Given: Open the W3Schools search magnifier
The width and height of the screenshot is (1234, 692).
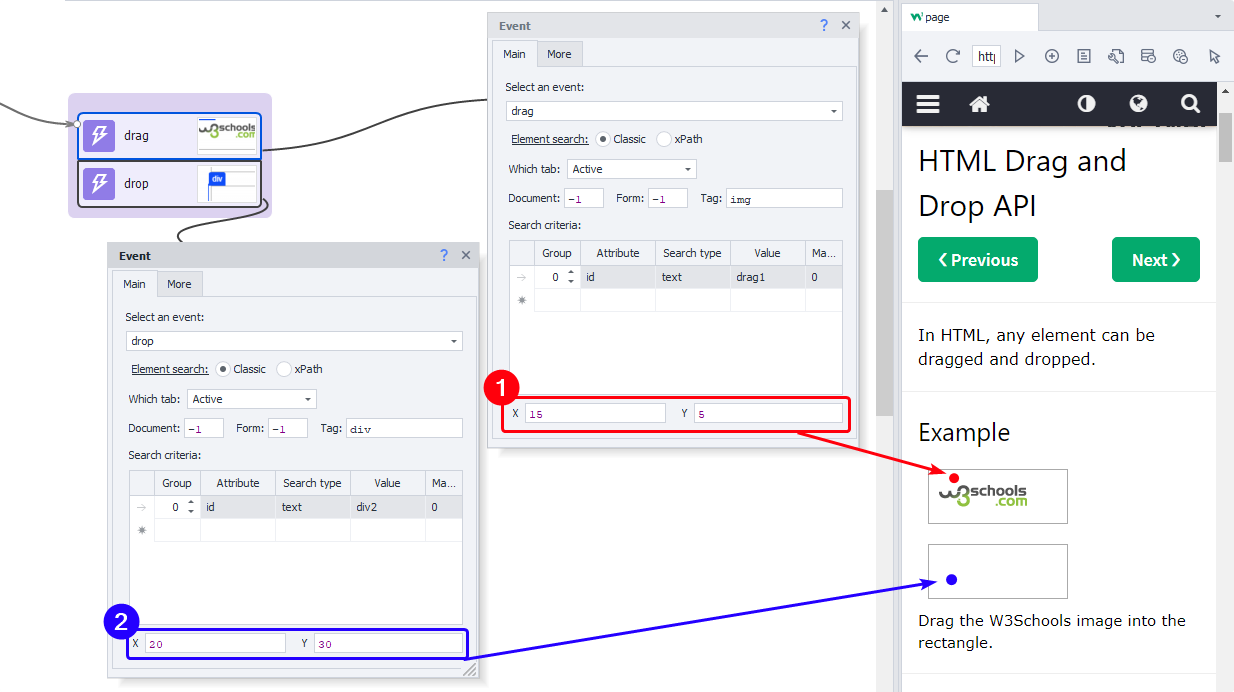Looking at the screenshot, I should point(1190,104).
